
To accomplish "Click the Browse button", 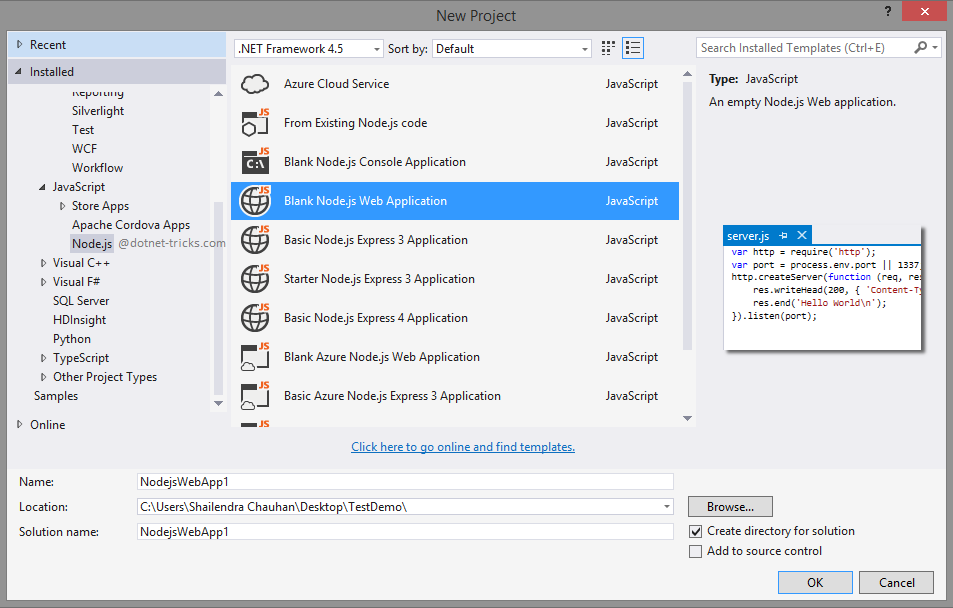I will tap(729, 506).
